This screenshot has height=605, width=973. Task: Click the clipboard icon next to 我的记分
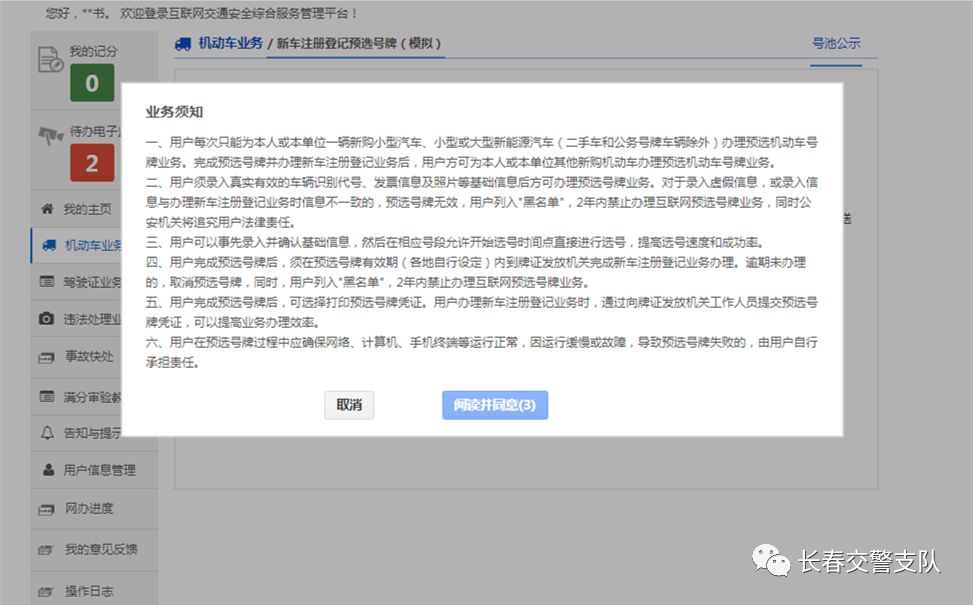[48, 56]
